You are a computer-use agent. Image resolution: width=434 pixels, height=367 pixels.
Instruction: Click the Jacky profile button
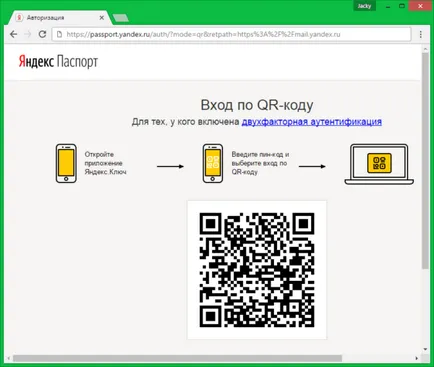click(x=364, y=6)
